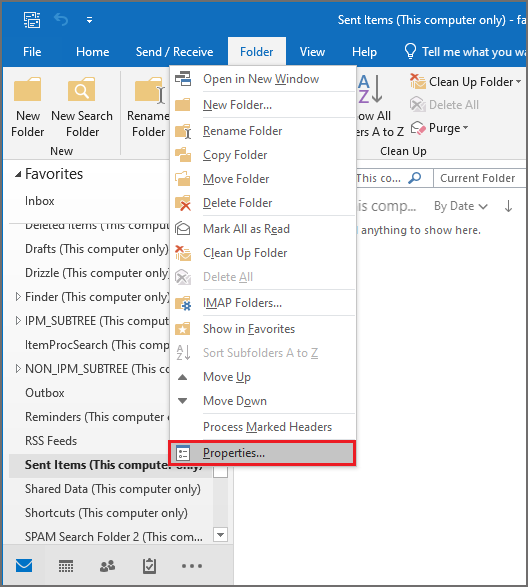The width and height of the screenshot is (528, 587).
Task: Click the Undo arrow in the title bar
Action: [61, 19]
